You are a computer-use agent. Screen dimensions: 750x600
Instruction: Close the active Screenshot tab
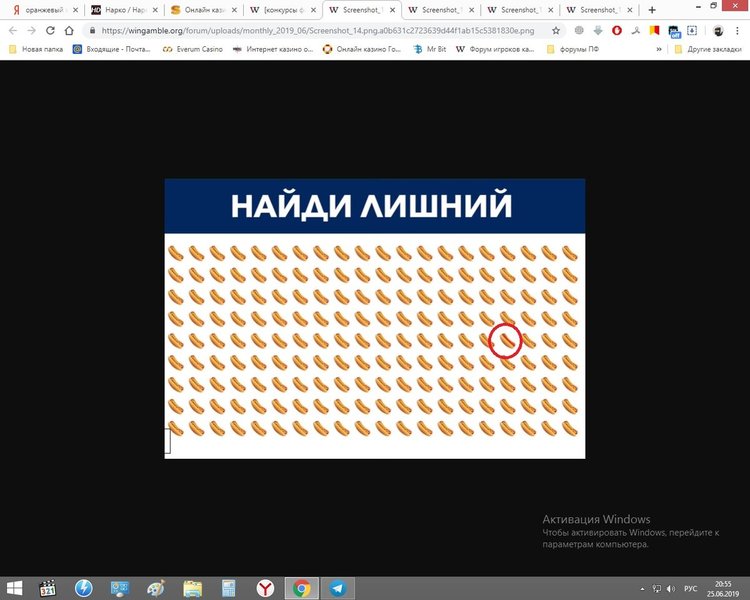(392, 10)
